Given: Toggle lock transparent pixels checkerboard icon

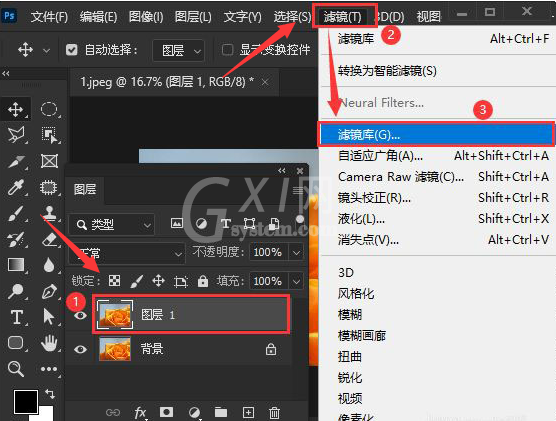Looking at the screenshot, I should [114, 281].
